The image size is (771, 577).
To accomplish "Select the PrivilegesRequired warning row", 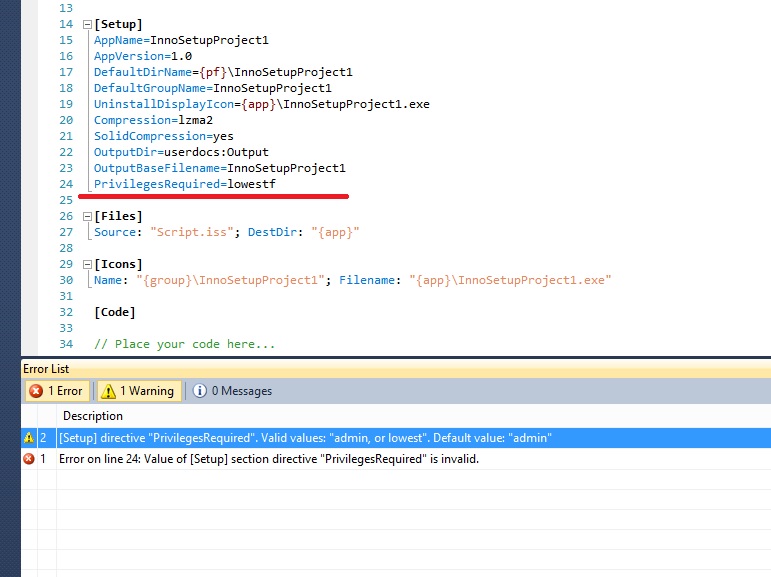I will click(396, 438).
